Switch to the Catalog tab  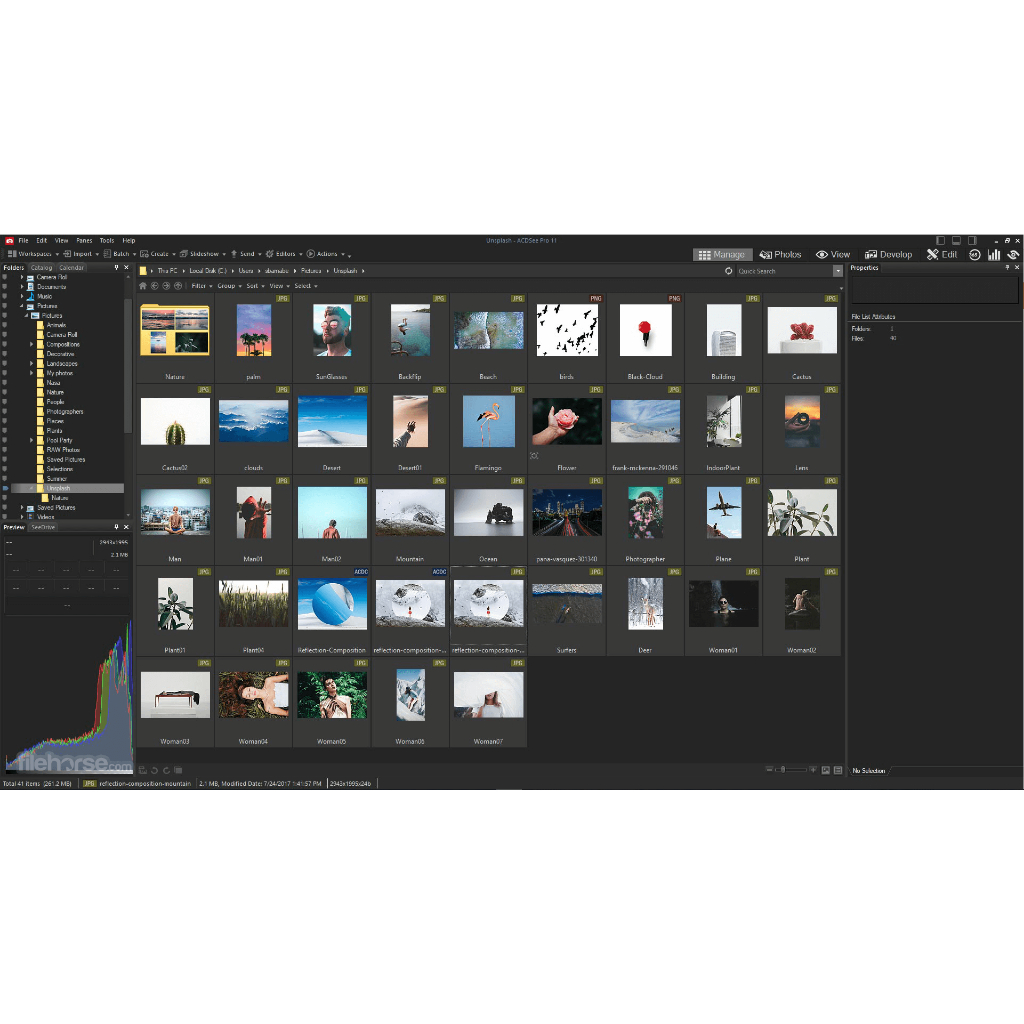pos(41,268)
